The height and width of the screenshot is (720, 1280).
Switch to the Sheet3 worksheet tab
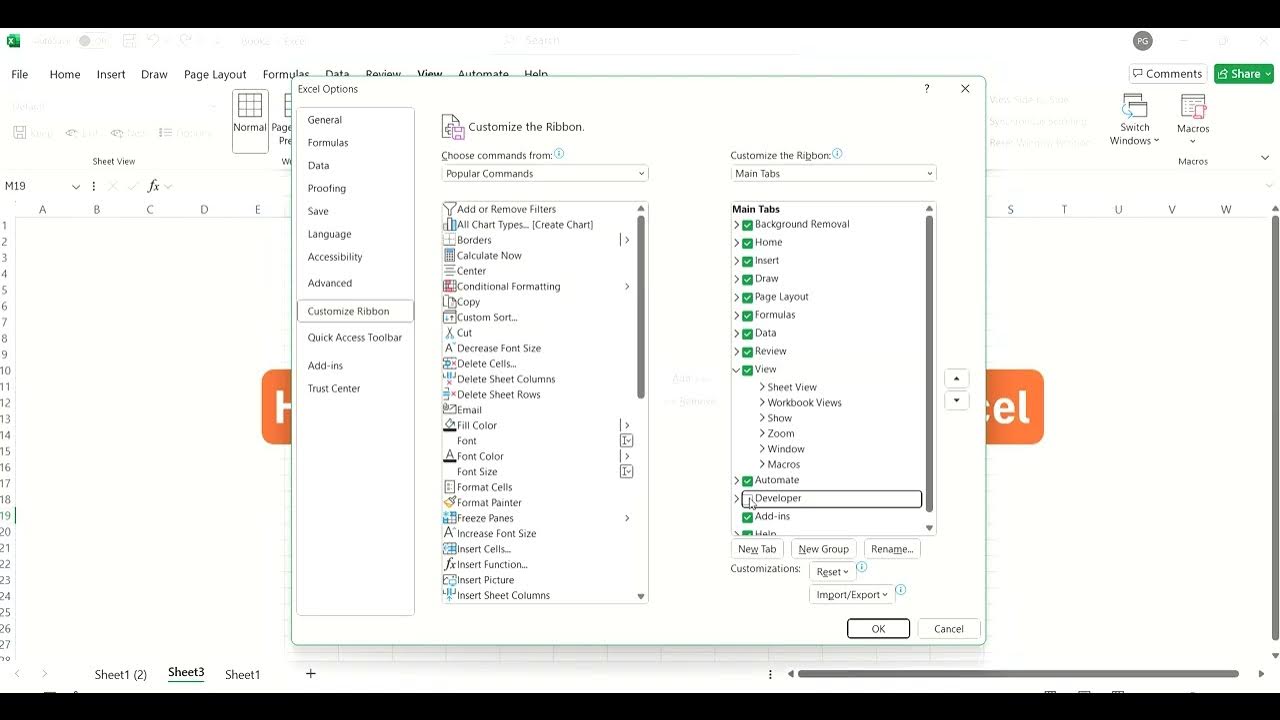186,673
